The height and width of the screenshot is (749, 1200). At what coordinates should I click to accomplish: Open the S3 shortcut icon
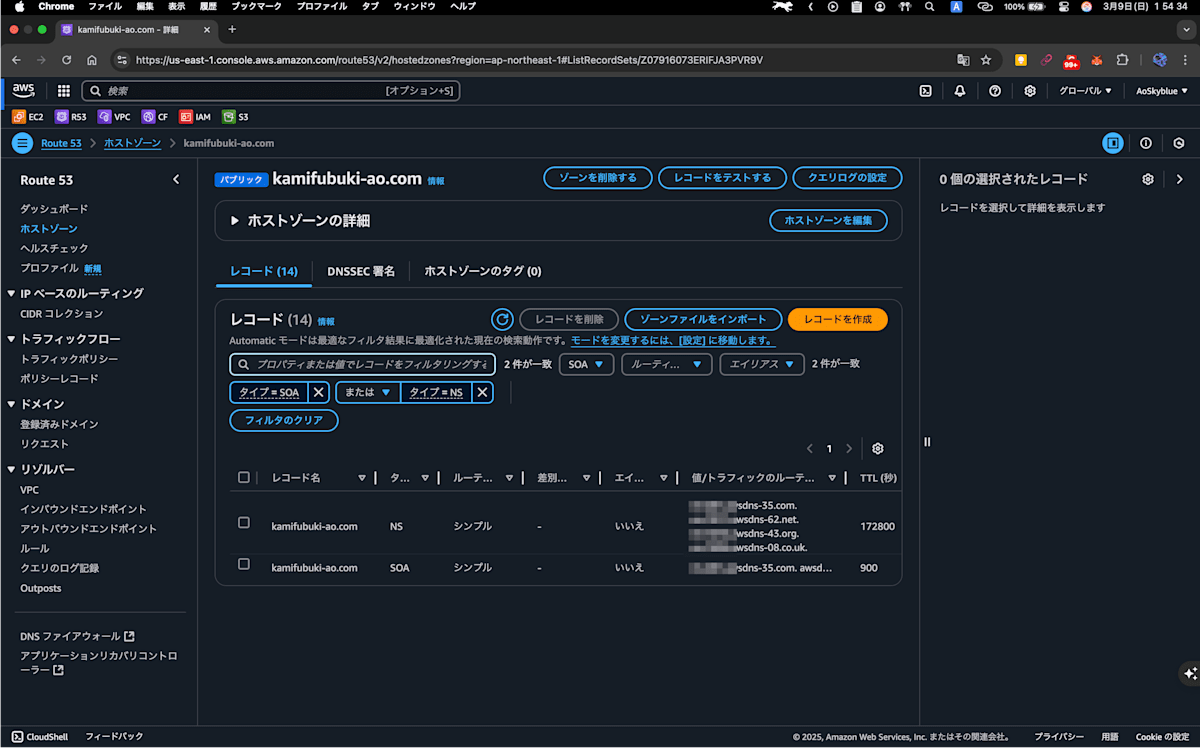(x=235, y=117)
